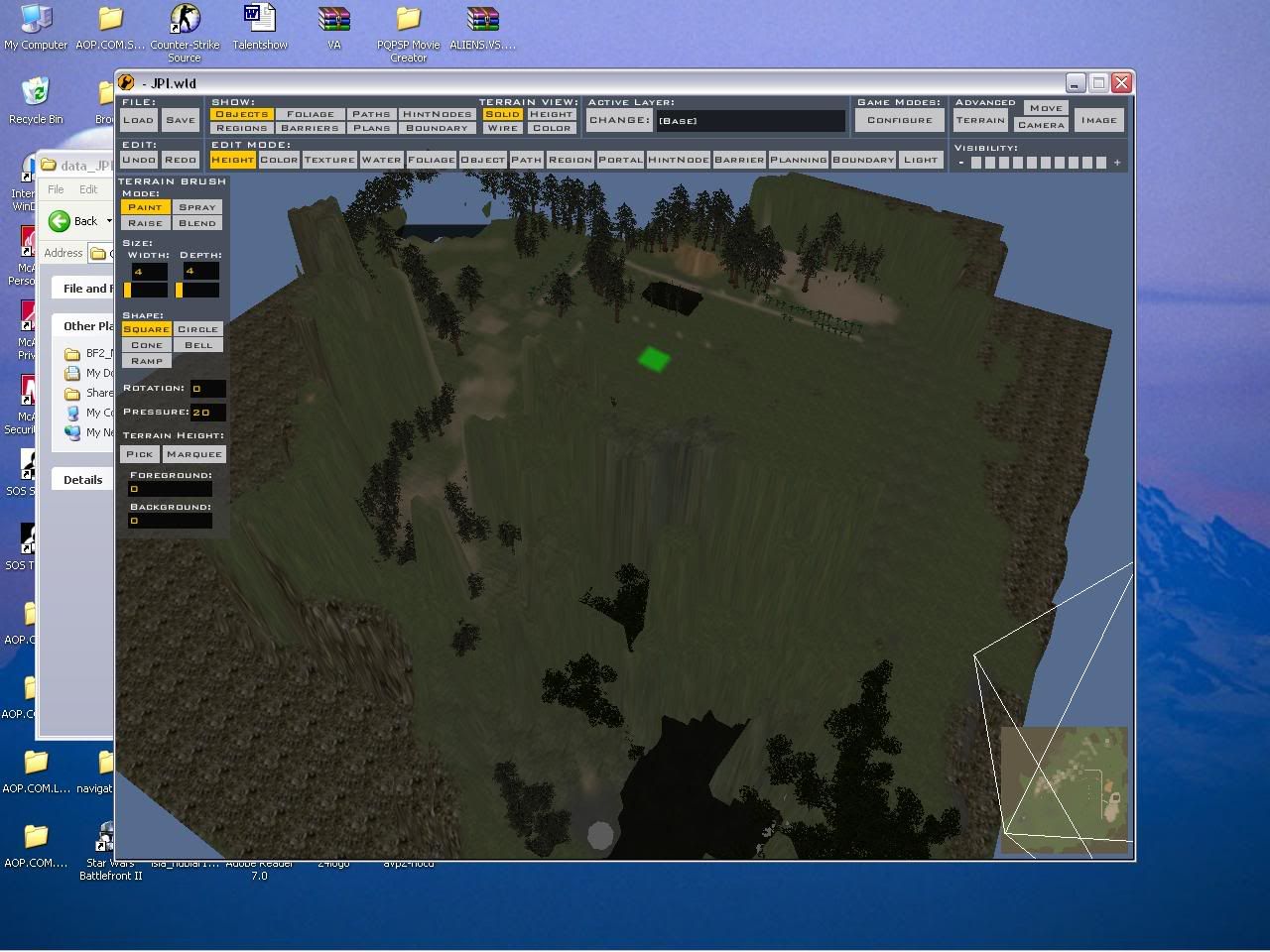1270x952 pixels.
Task: Switch to Boundary edit mode
Action: pos(863,160)
